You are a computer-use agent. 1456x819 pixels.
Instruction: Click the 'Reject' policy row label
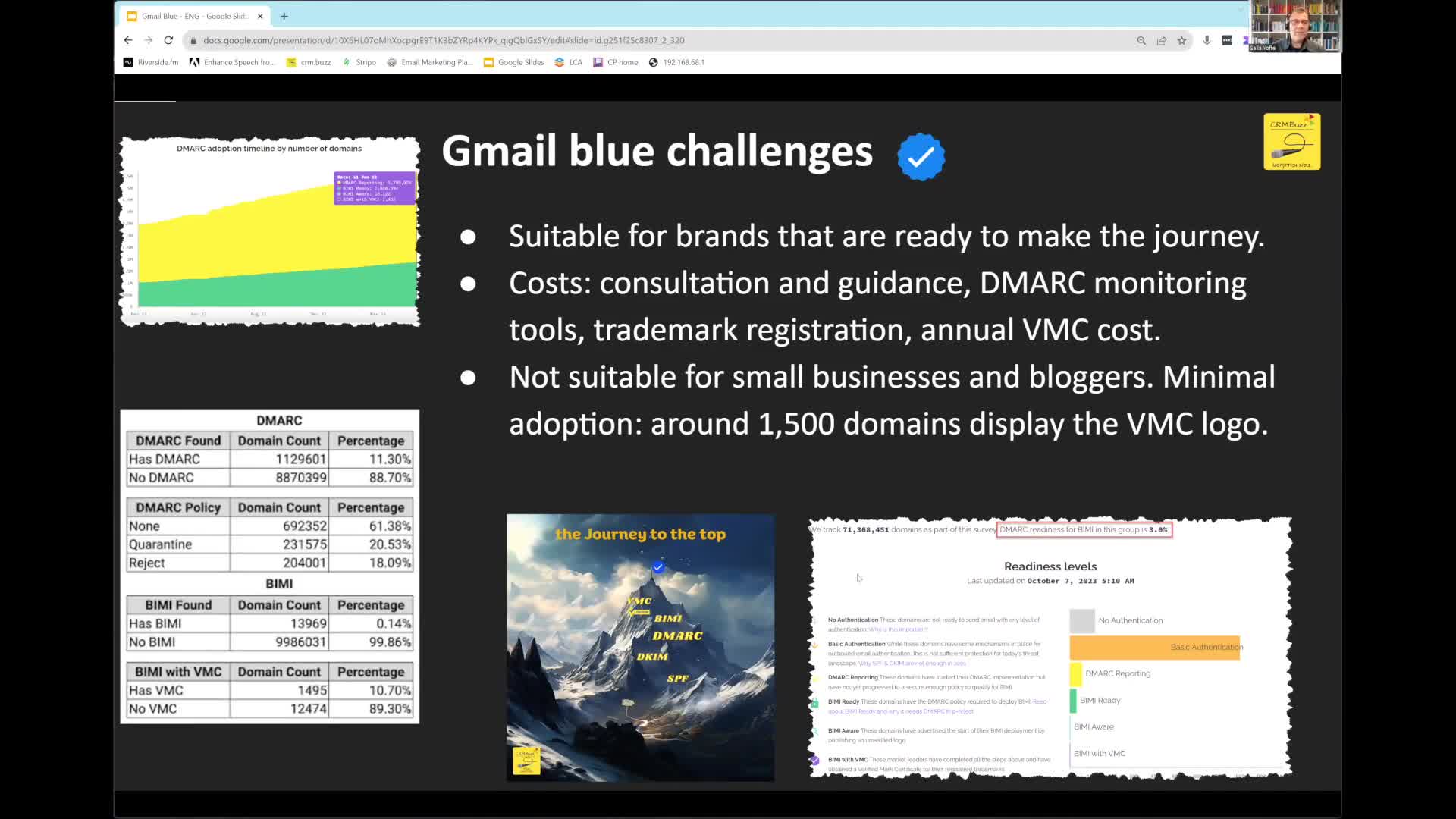tap(178, 563)
